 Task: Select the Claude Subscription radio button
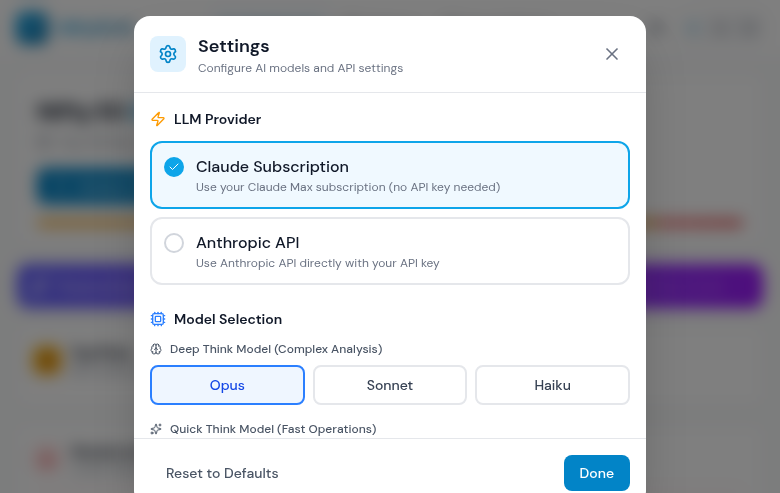point(174,167)
